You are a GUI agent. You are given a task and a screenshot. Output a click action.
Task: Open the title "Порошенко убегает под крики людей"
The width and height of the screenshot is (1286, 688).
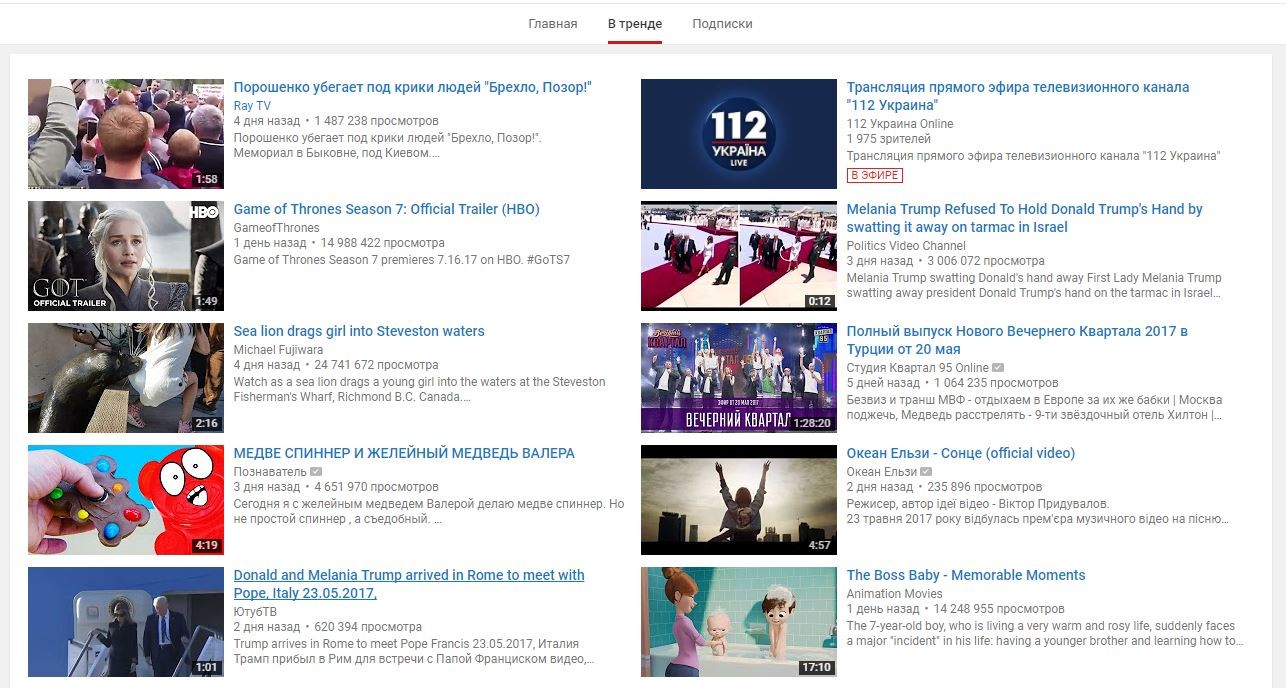pos(413,87)
